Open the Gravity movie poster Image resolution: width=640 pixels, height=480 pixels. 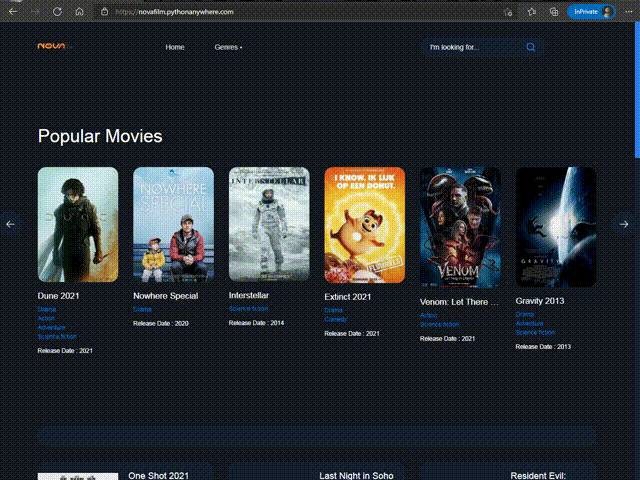click(x=556, y=227)
